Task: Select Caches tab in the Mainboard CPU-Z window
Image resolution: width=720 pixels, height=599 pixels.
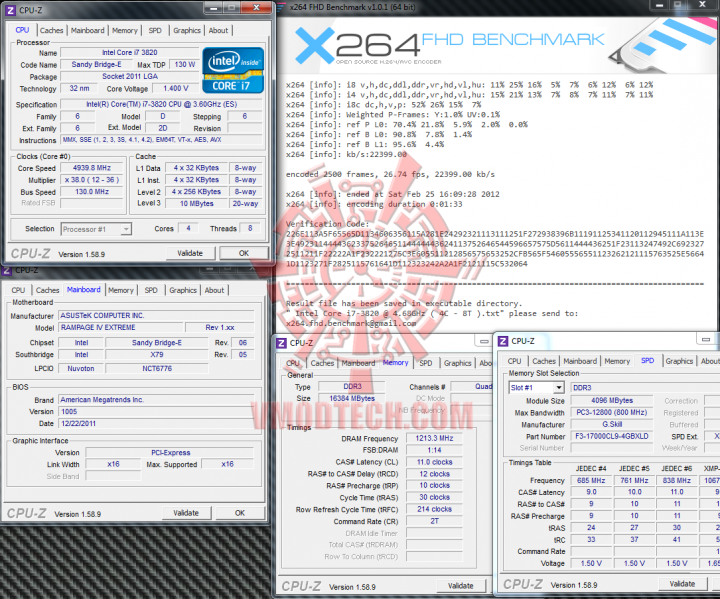Action: click(48, 290)
